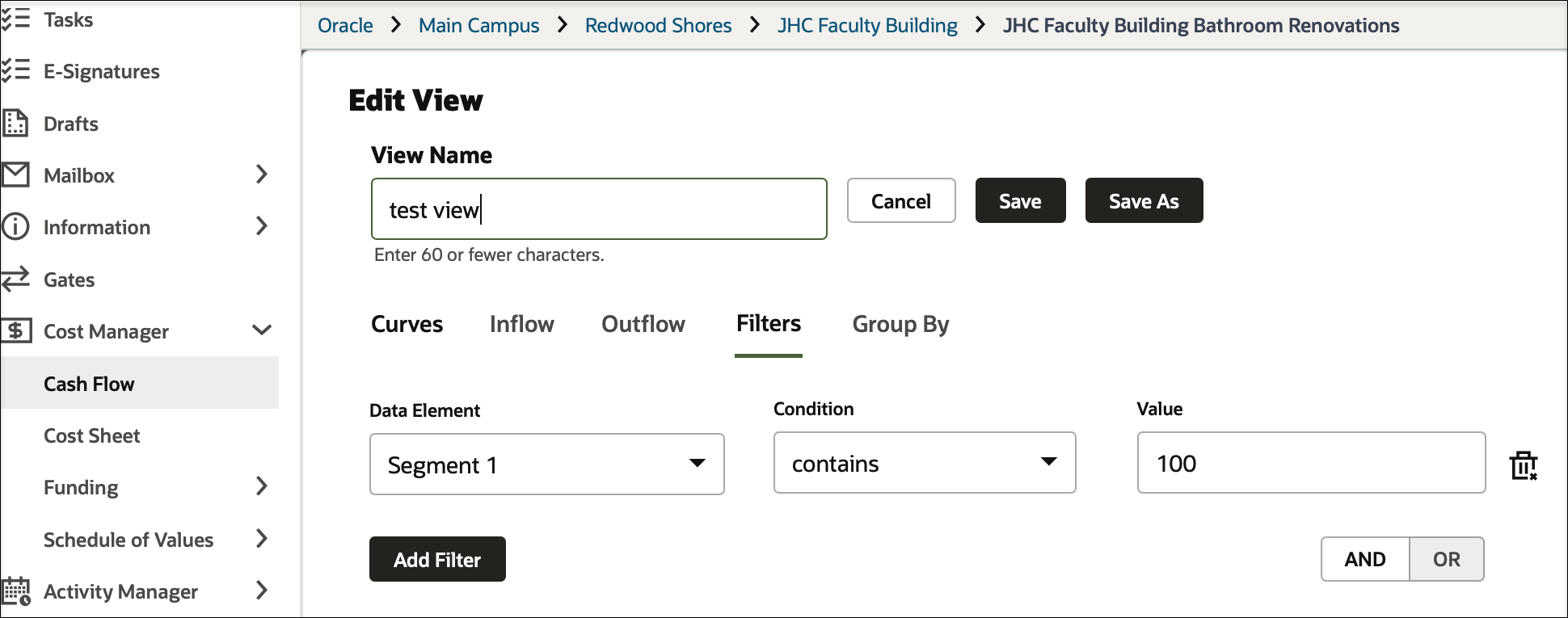The height and width of the screenshot is (618, 1568).
Task: Click the Condition label
Action: pyautogui.click(x=813, y=409)
